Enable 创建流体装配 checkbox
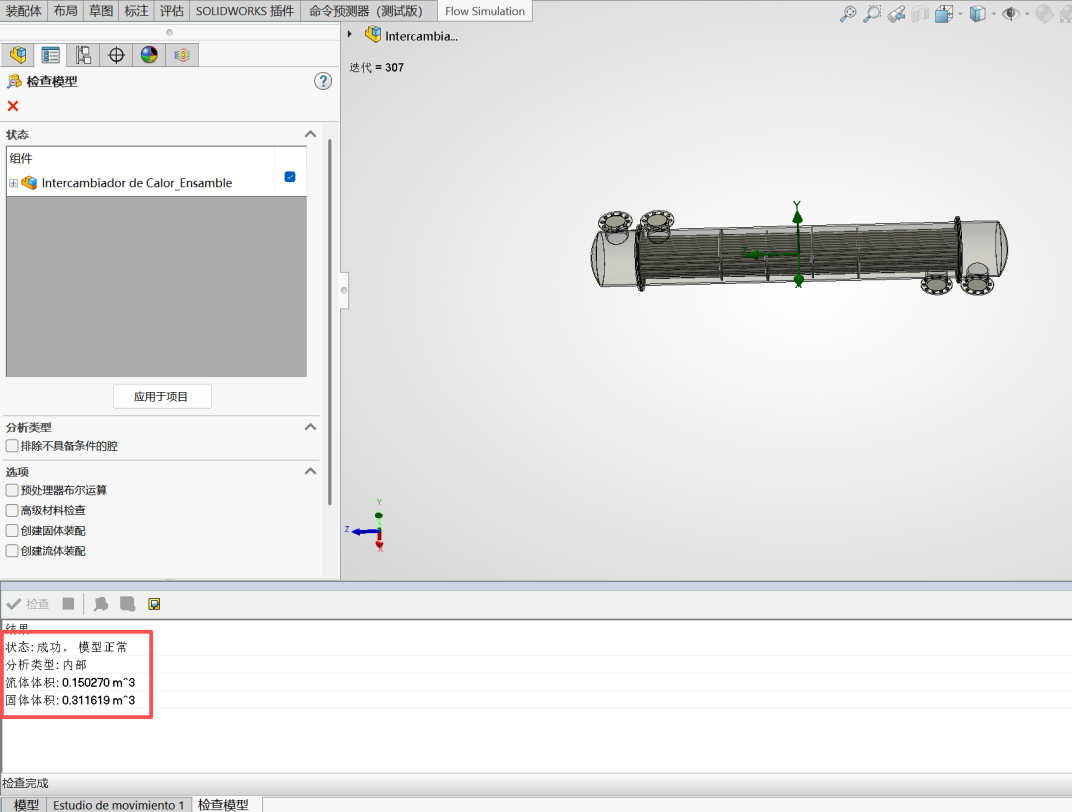This screenshot has height=812, width=1072. (12, 551)
